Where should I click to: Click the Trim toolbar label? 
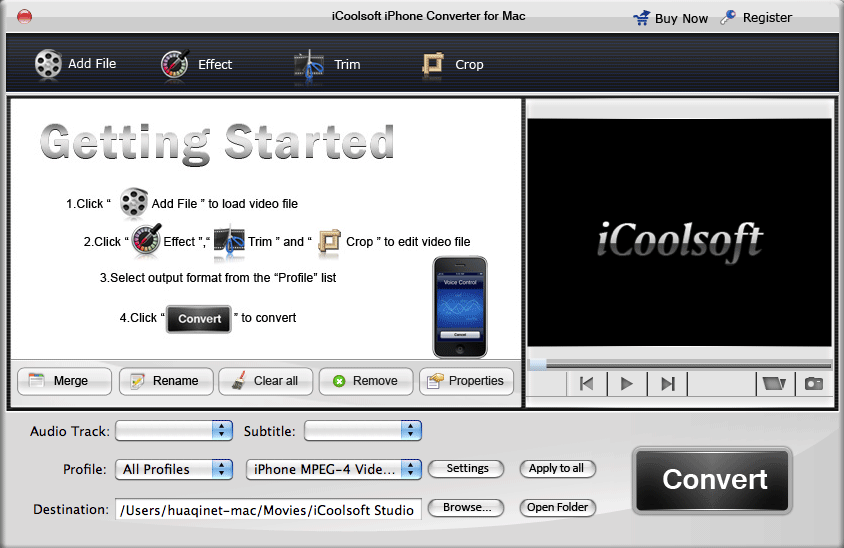347,65
